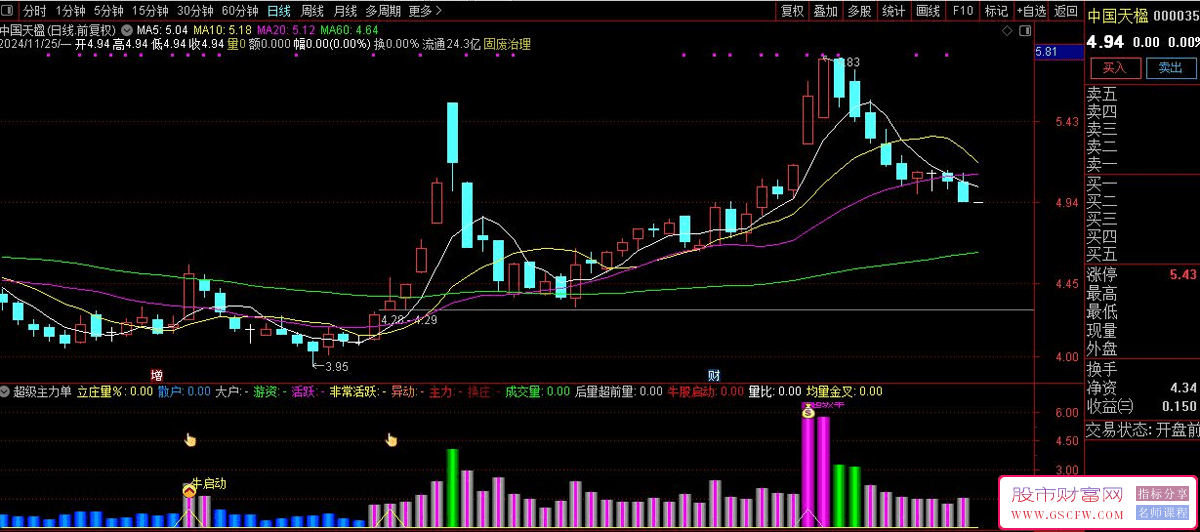1200x532 pixels.
Task: Click the 卖一 order book row
Action: coord(1142,164)
